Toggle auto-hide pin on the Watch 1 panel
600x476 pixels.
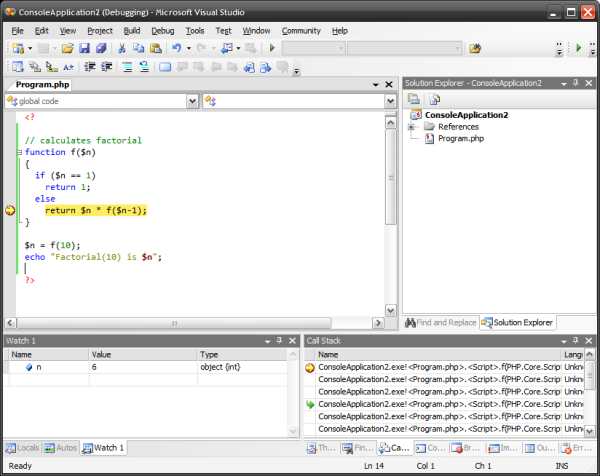(x=279, y=341)
